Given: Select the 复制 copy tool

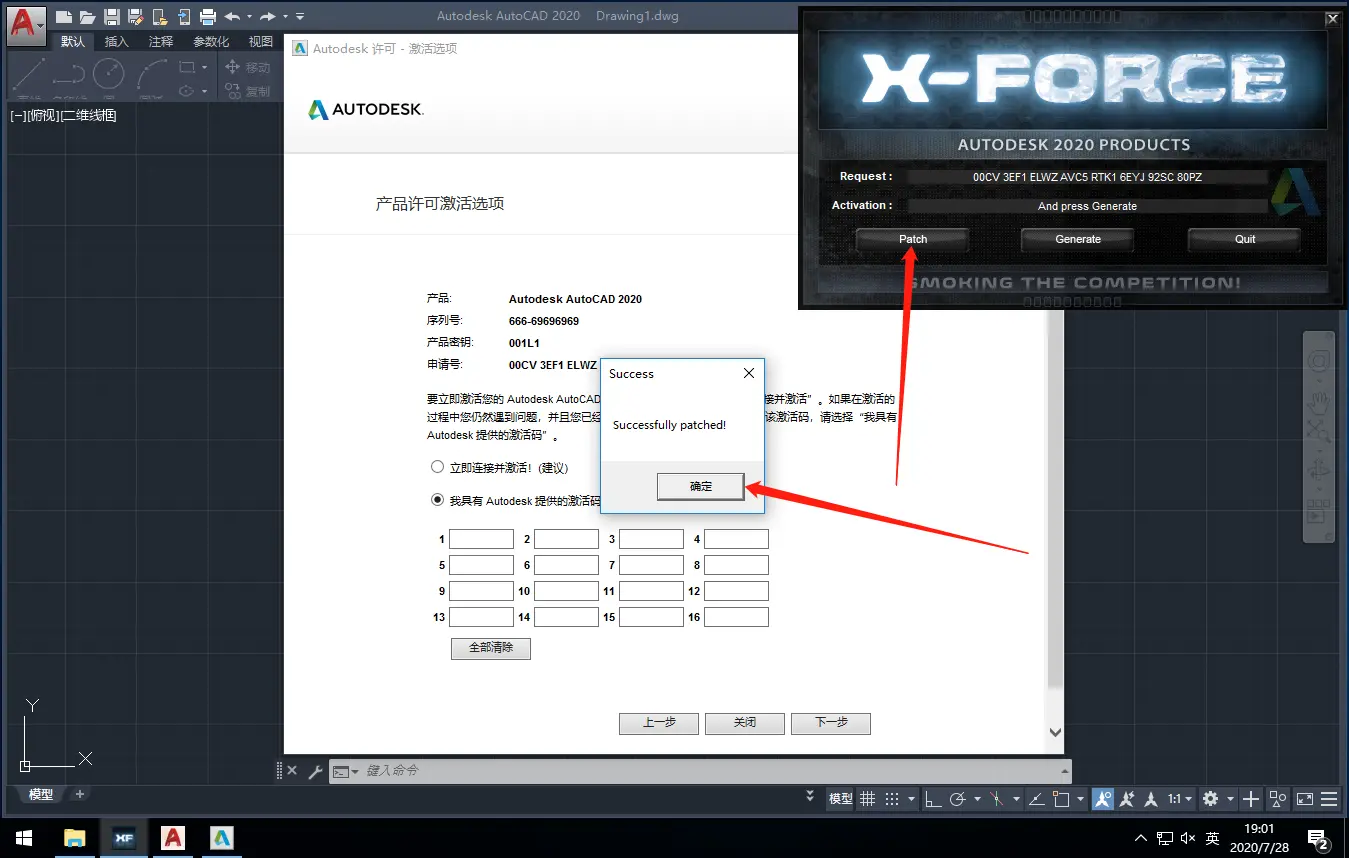Looking at the screenshot, I should (x=247, y=91).
